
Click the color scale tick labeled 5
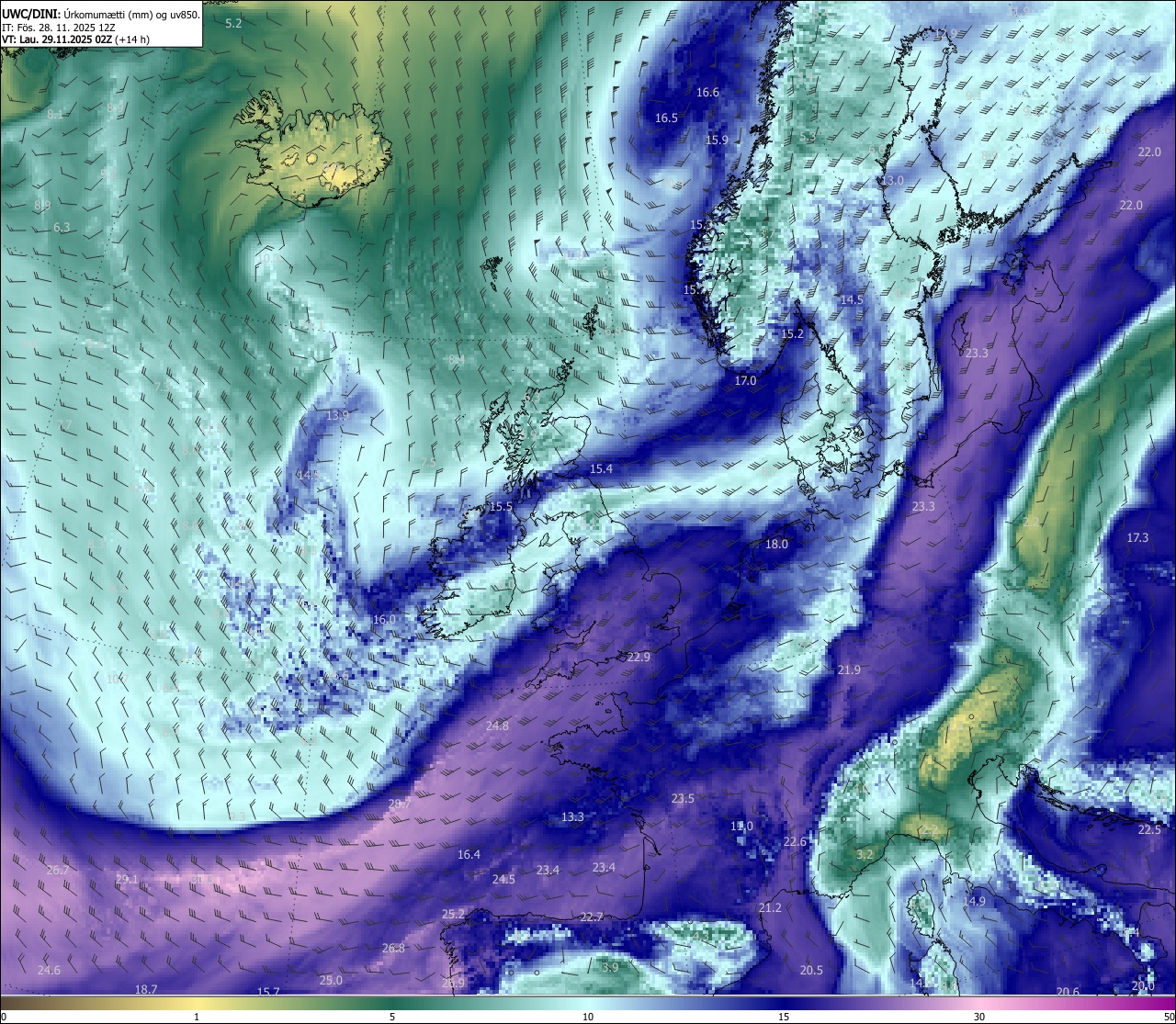pos(392,1016)
